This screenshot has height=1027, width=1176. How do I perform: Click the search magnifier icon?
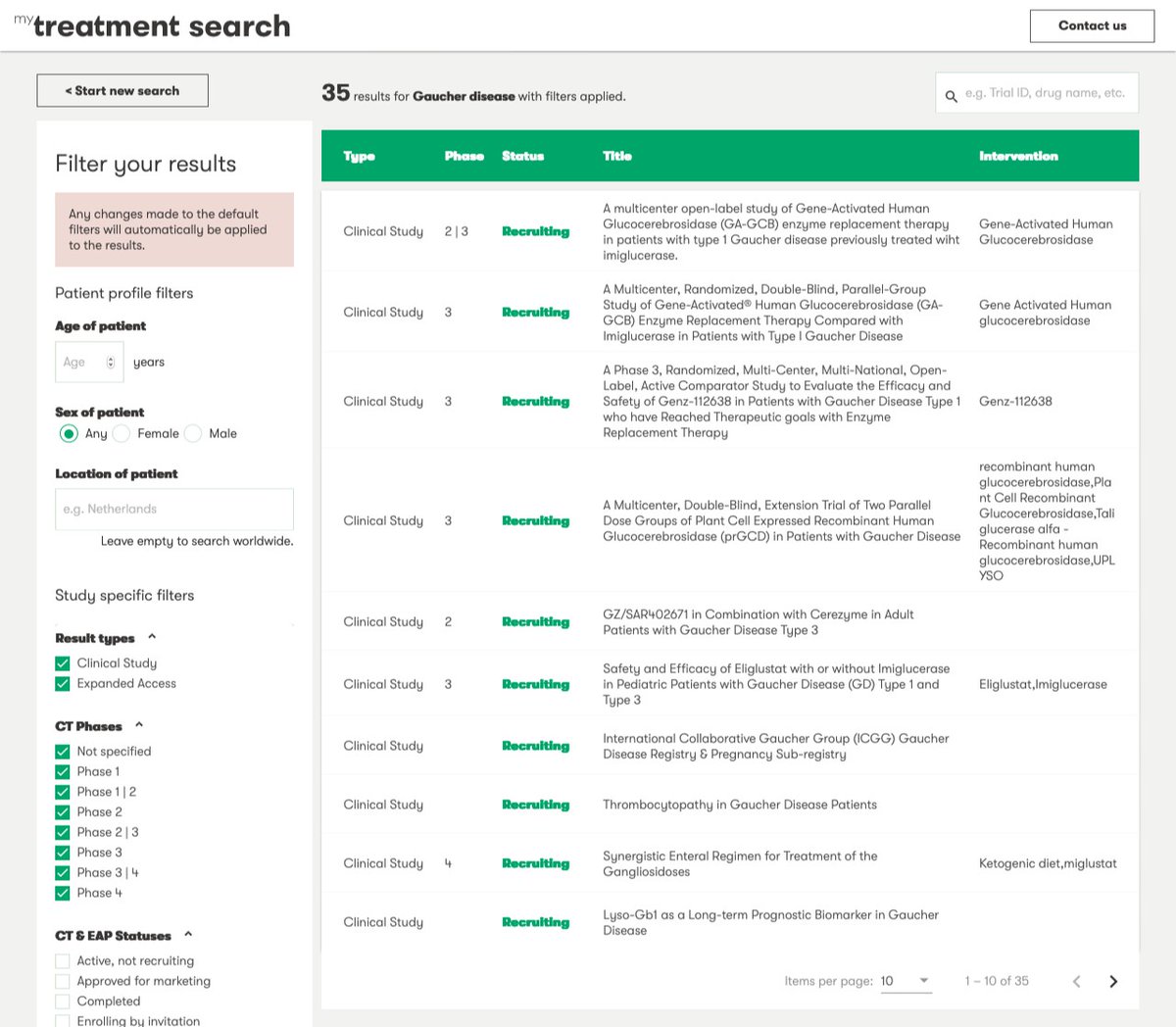click(x=951, y=96)
